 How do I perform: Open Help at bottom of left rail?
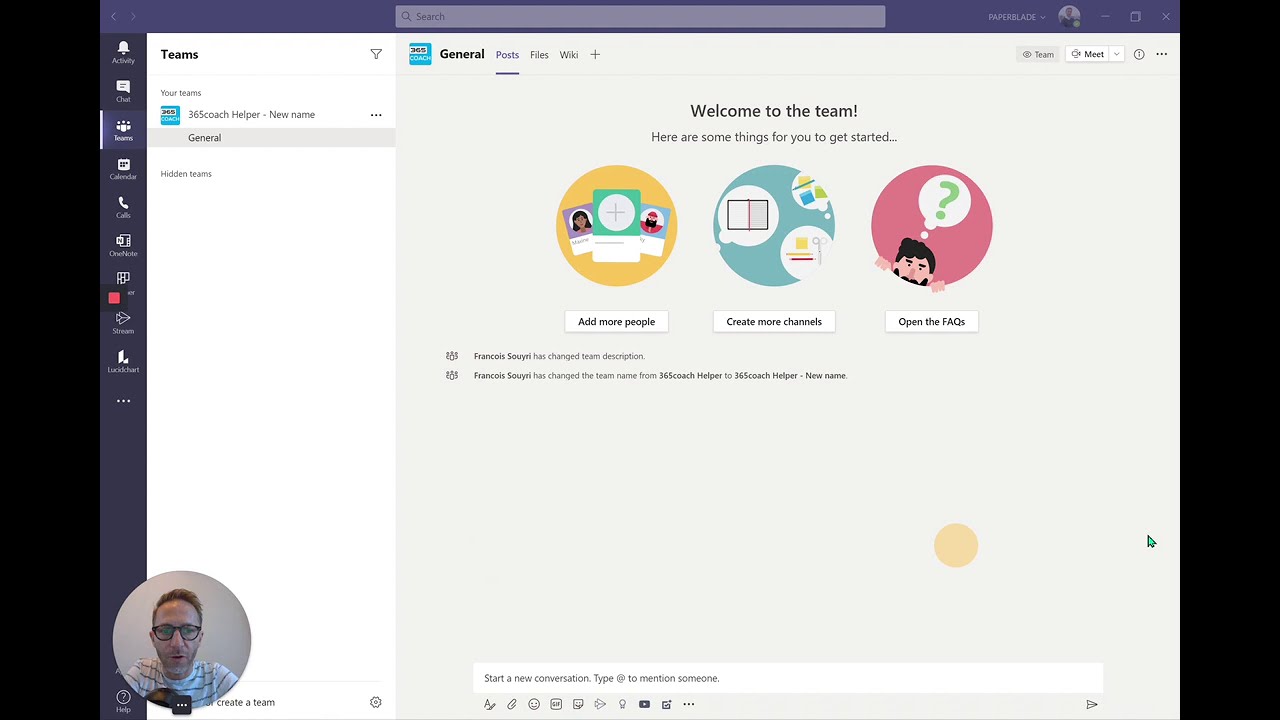123,701
